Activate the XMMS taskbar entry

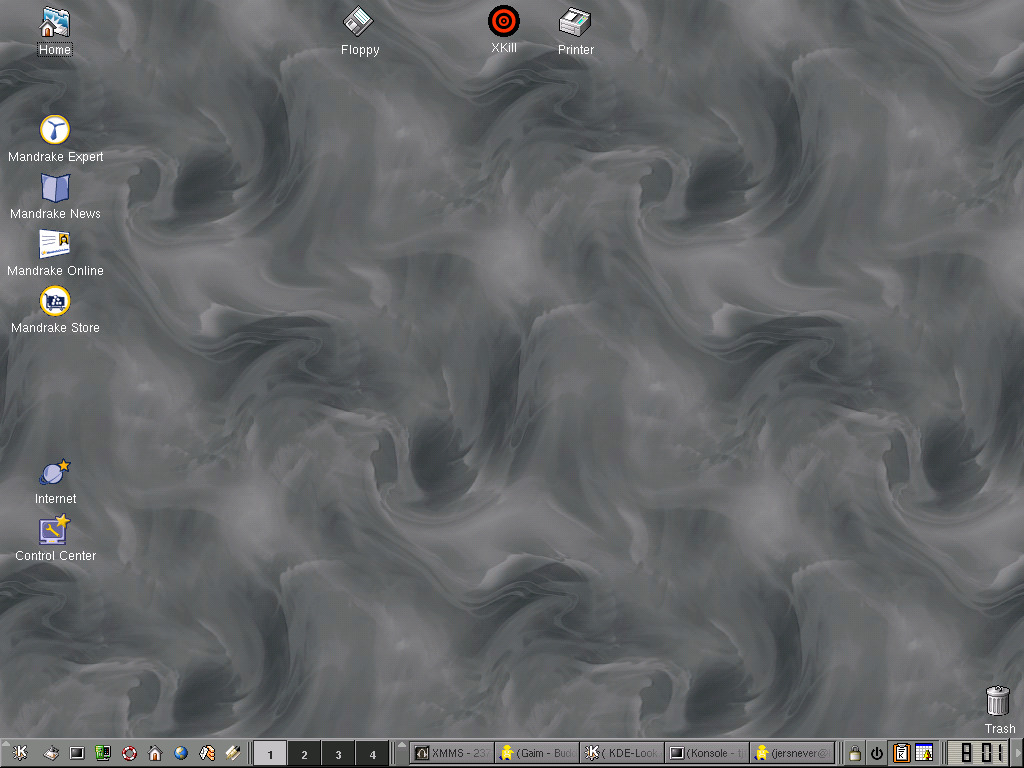(452, 754)
